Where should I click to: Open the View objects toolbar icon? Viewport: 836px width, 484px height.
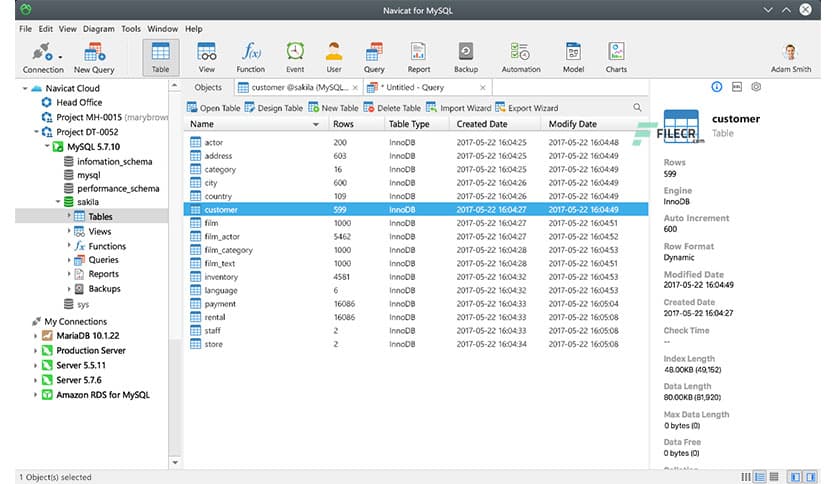207,58
